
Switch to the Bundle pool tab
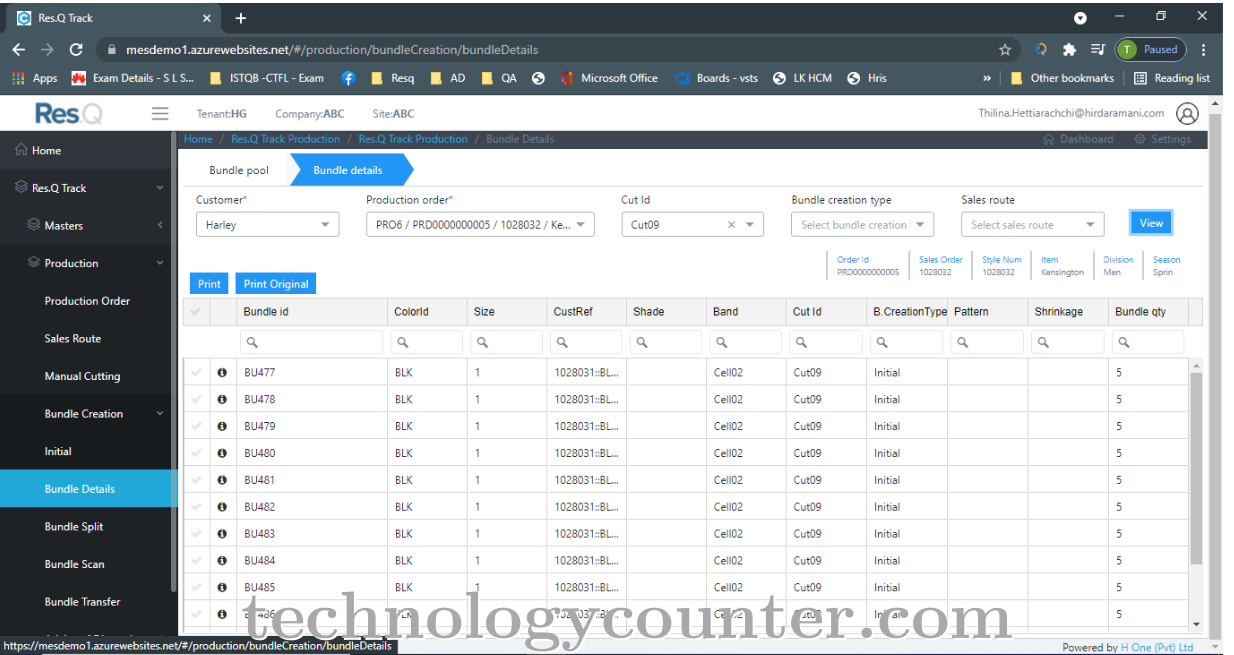[x=239, y=170]
